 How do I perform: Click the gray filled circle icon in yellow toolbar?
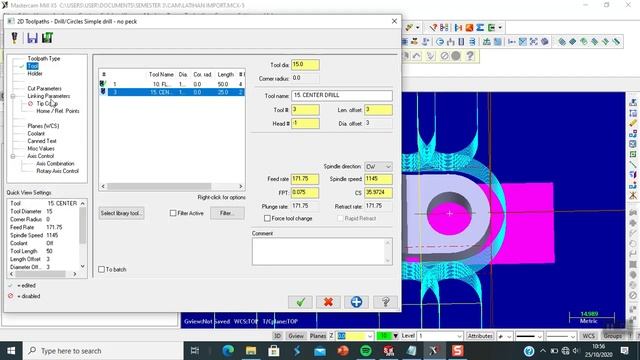point(456,56)
